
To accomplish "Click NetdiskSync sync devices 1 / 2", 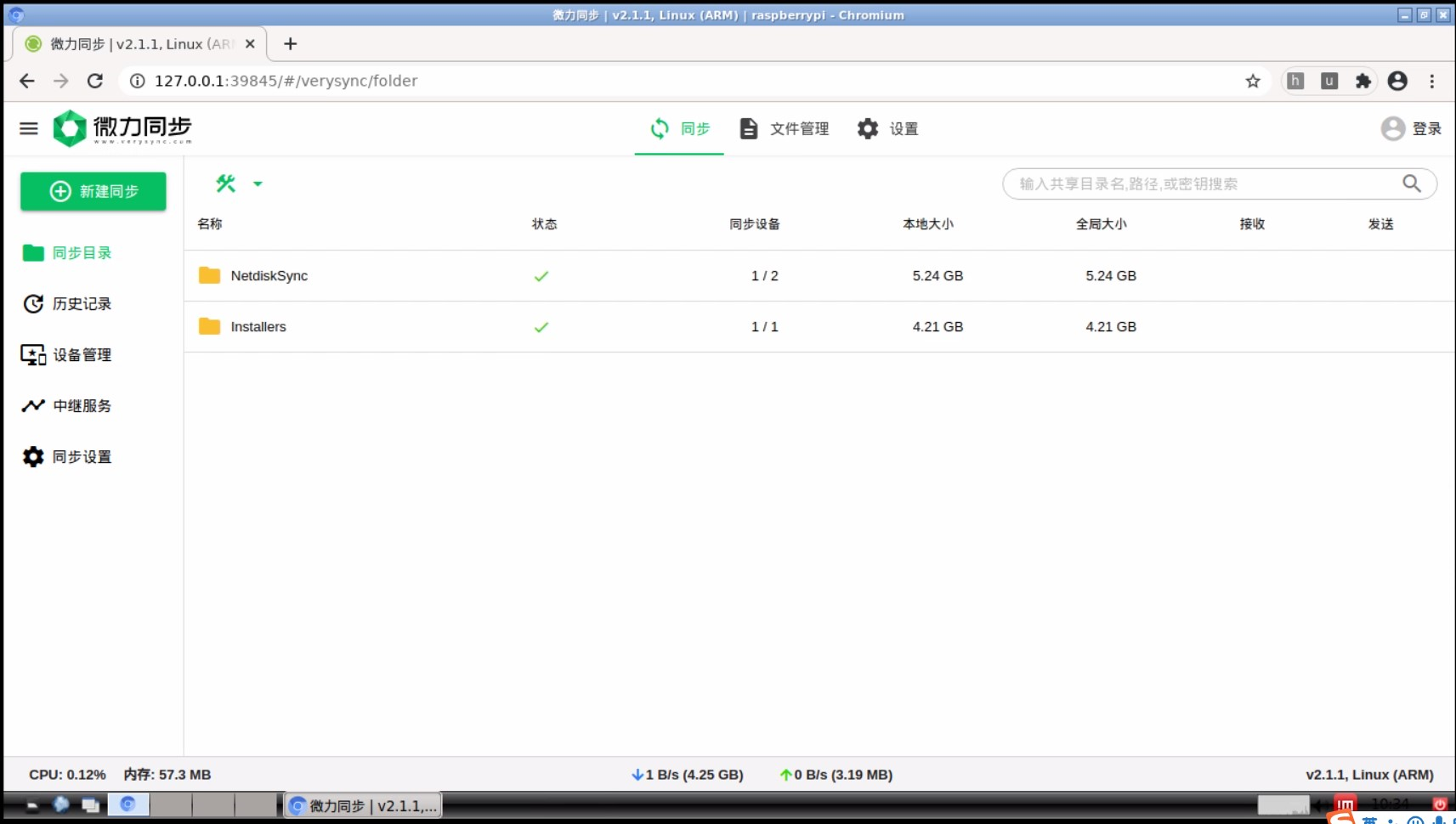I will point(765,275).
